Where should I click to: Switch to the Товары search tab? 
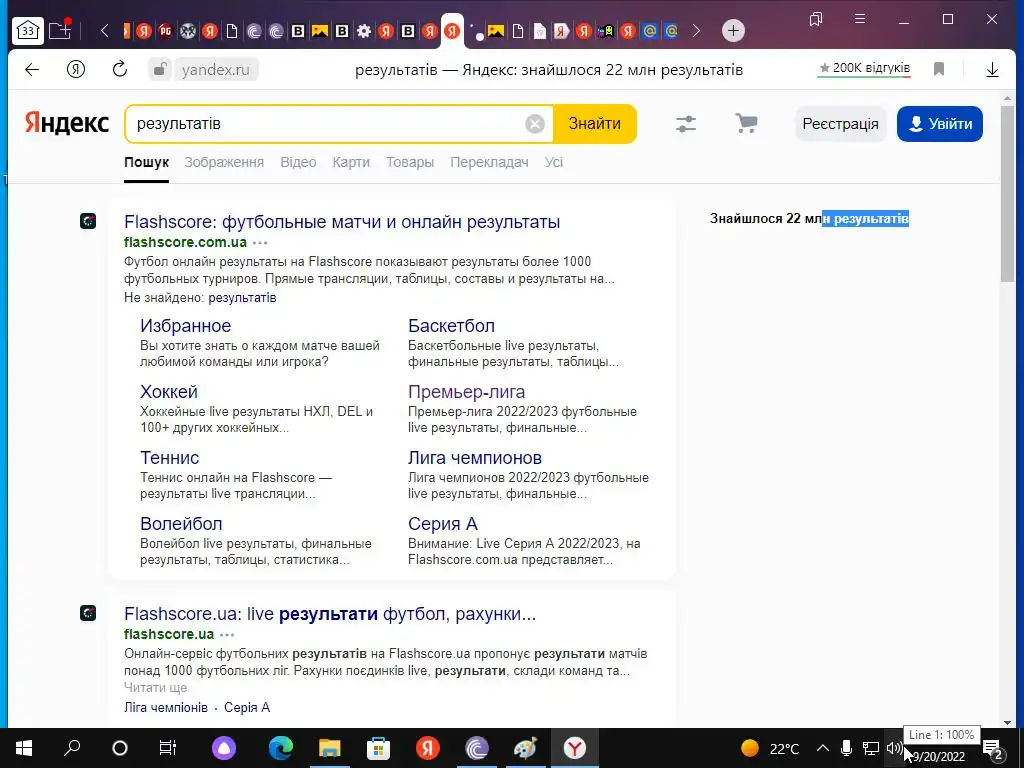coord(410,162)
